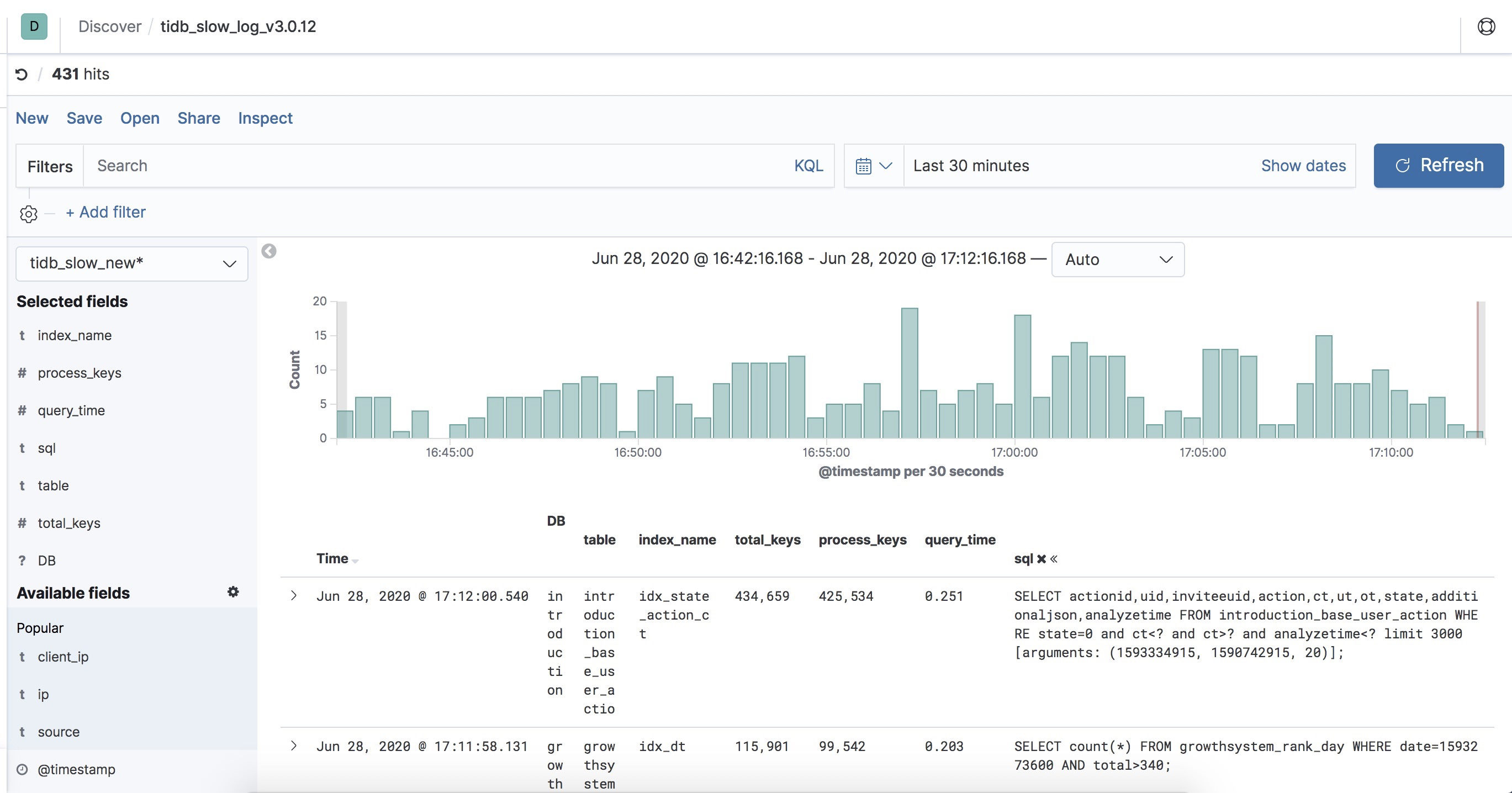This screenshot has width=1512, height=793.
Task: Click the Show dates link
Action: click(1303, 166)
